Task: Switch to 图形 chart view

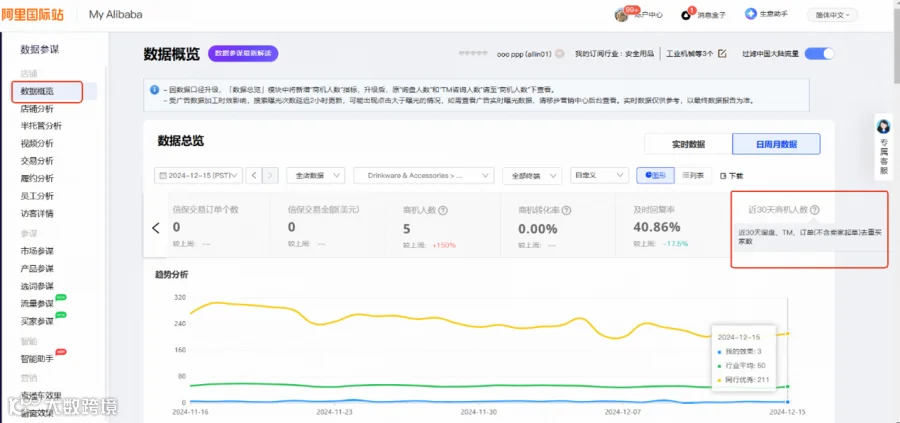Action: tap(655, 176)
